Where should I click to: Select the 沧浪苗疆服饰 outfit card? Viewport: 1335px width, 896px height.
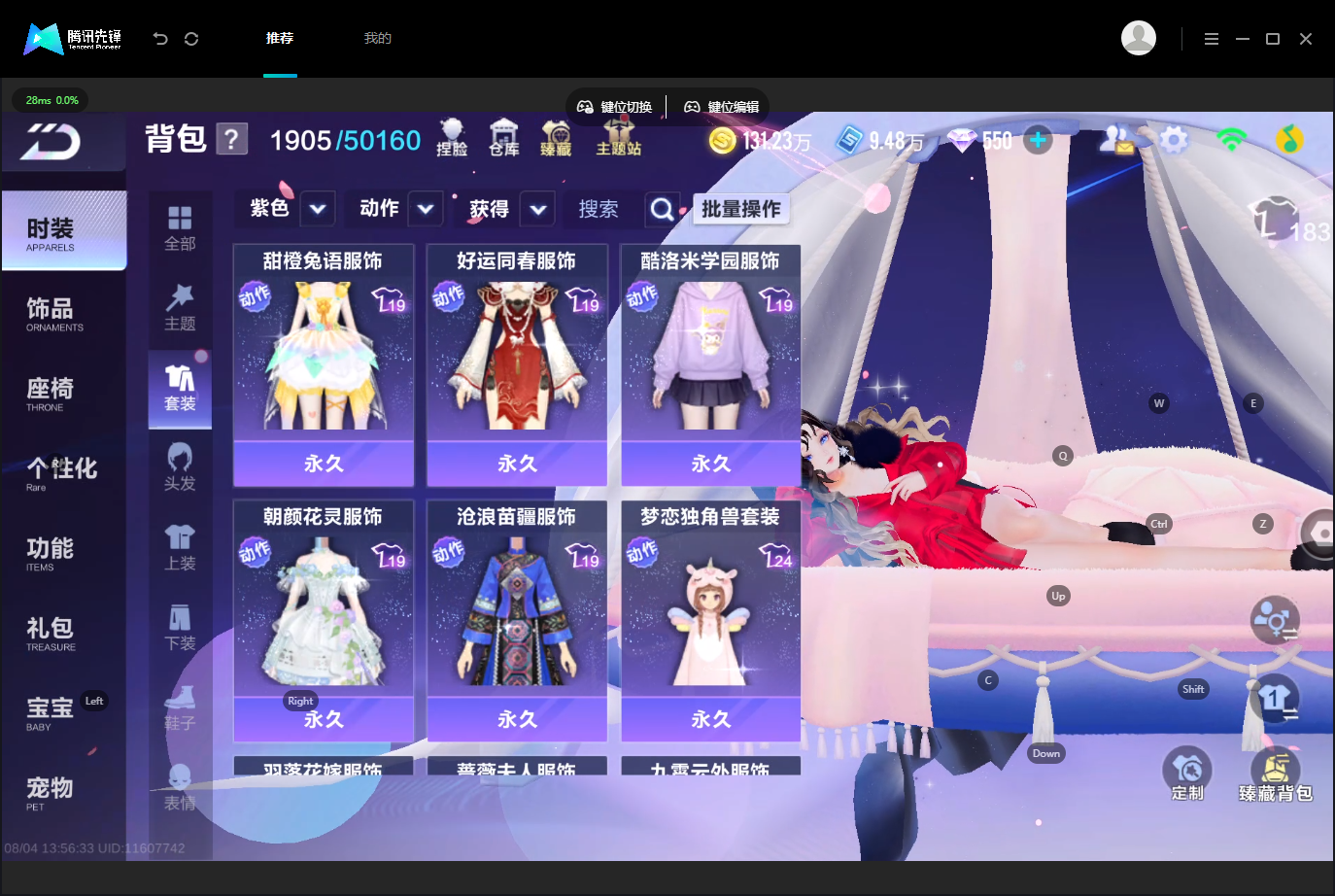coord(517,621)
